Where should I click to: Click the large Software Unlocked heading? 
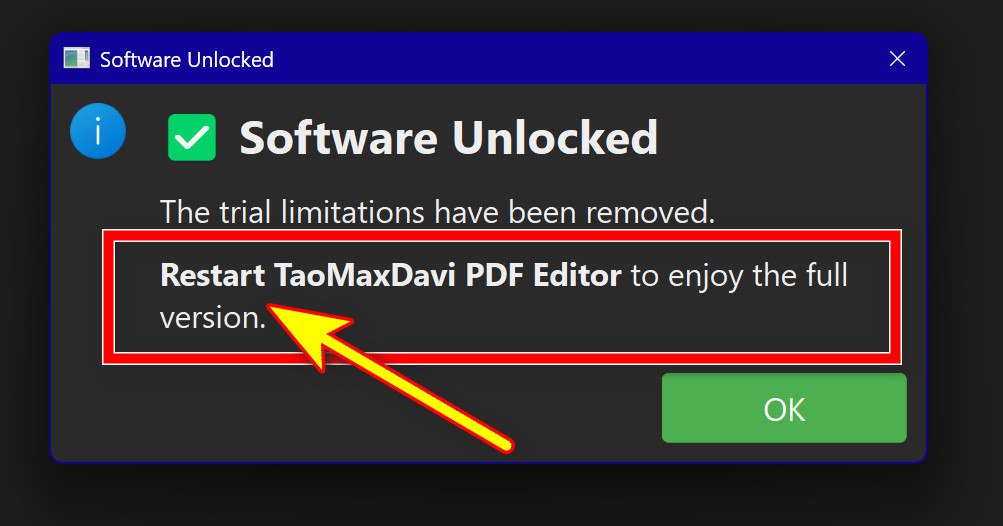coord(448,138)
